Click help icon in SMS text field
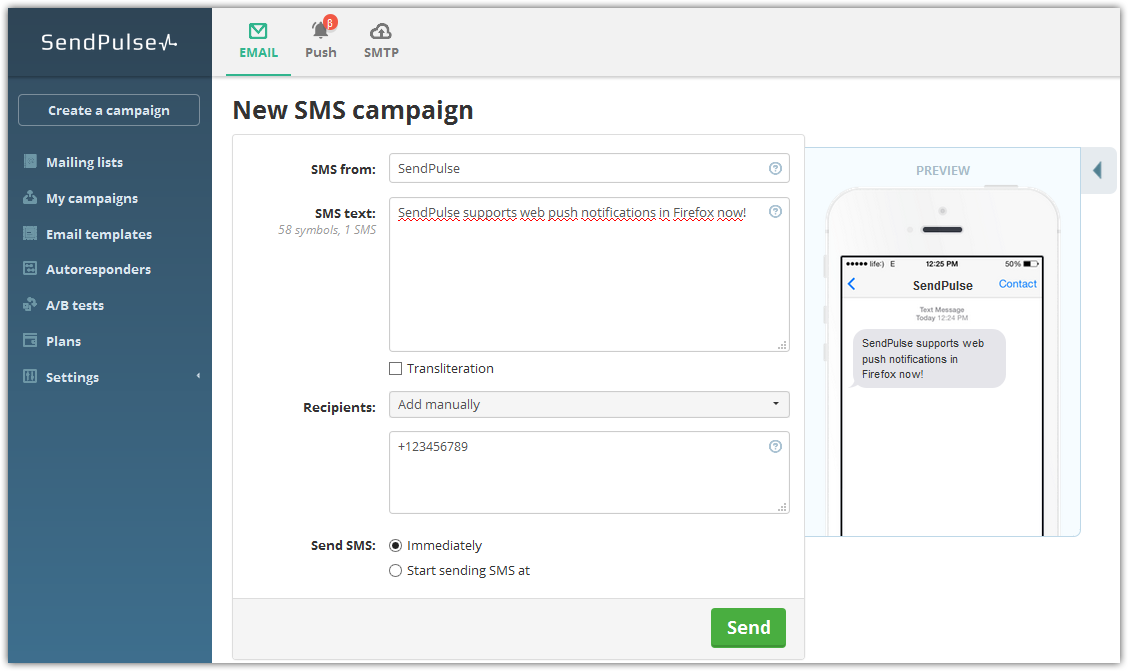Viewport: 1128px width, 671px height. [775, 211]
